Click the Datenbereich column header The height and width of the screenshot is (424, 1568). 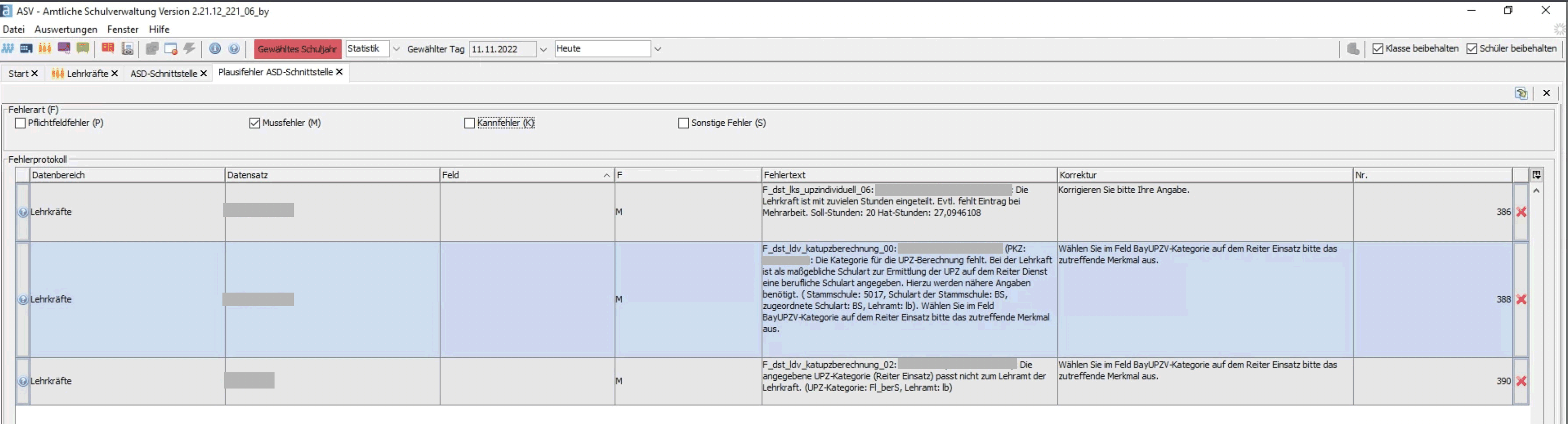pos(127,175)
